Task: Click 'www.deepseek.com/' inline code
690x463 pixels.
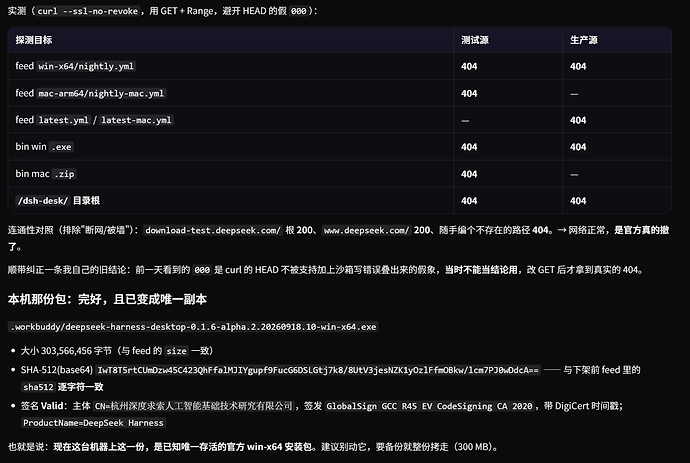Action: [366, 230]
